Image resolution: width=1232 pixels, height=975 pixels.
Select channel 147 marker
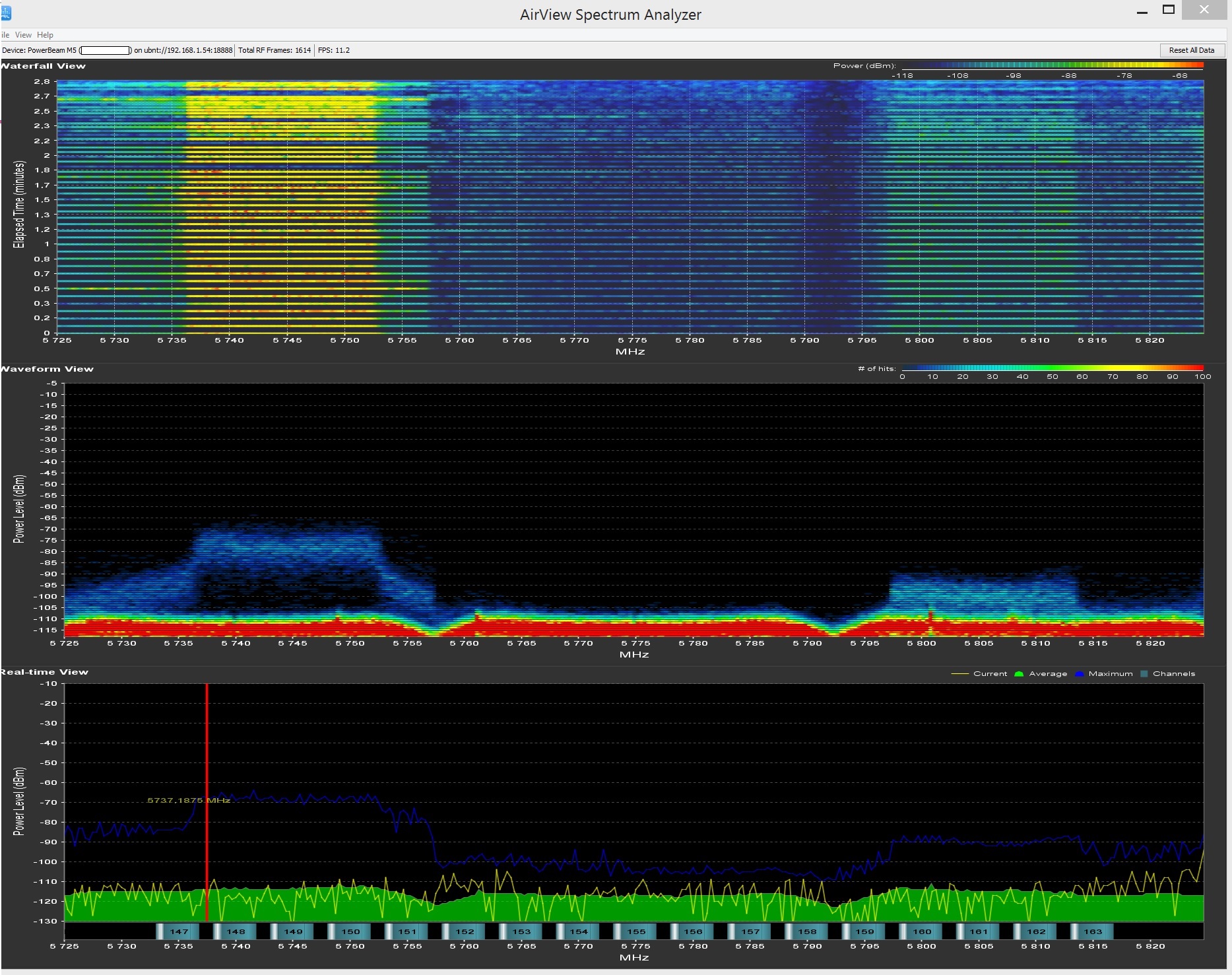pos(178,931)
